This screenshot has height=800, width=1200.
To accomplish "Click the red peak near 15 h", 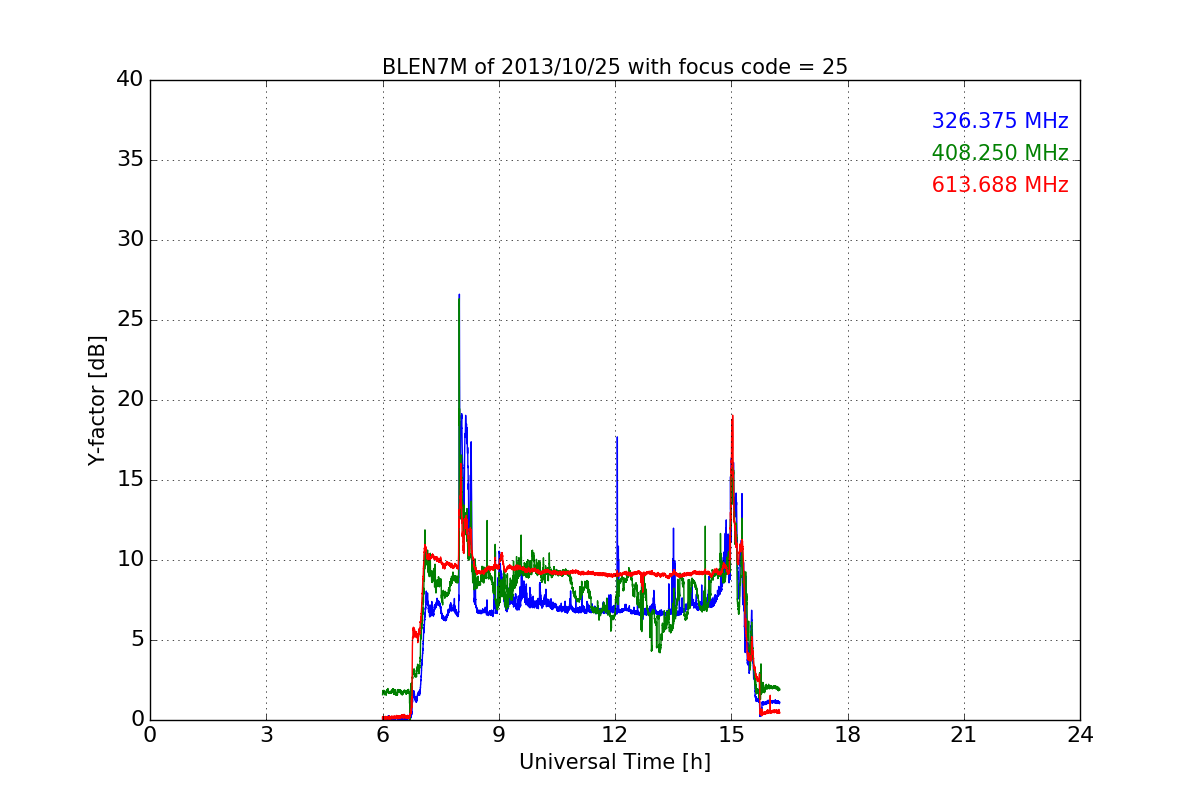I will pyautogui.click(x=732, y=417).
